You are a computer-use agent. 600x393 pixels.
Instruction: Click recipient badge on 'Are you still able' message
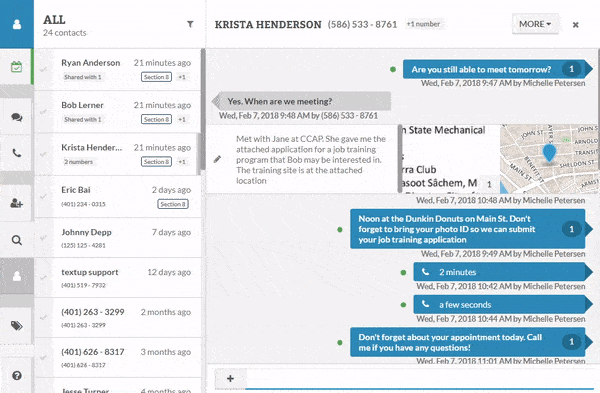click(571, 69)
